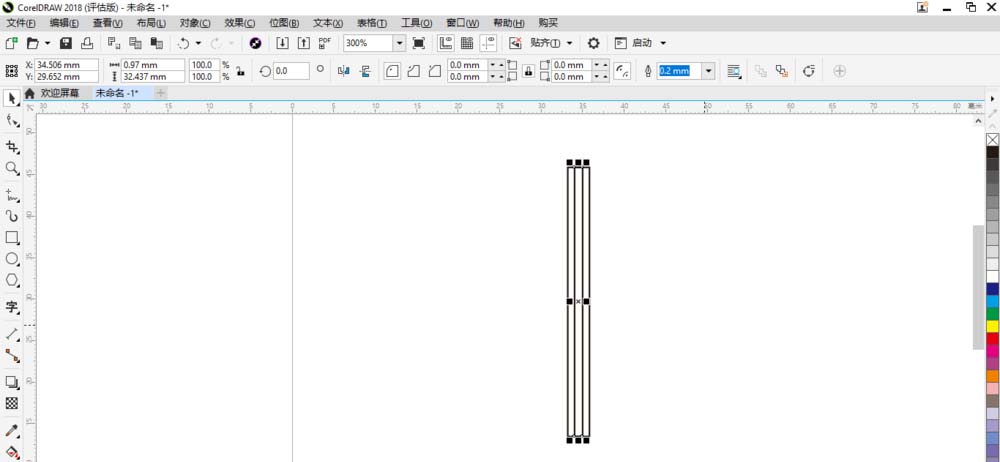Pick the yellow swatch in palette

coord(992,326)
